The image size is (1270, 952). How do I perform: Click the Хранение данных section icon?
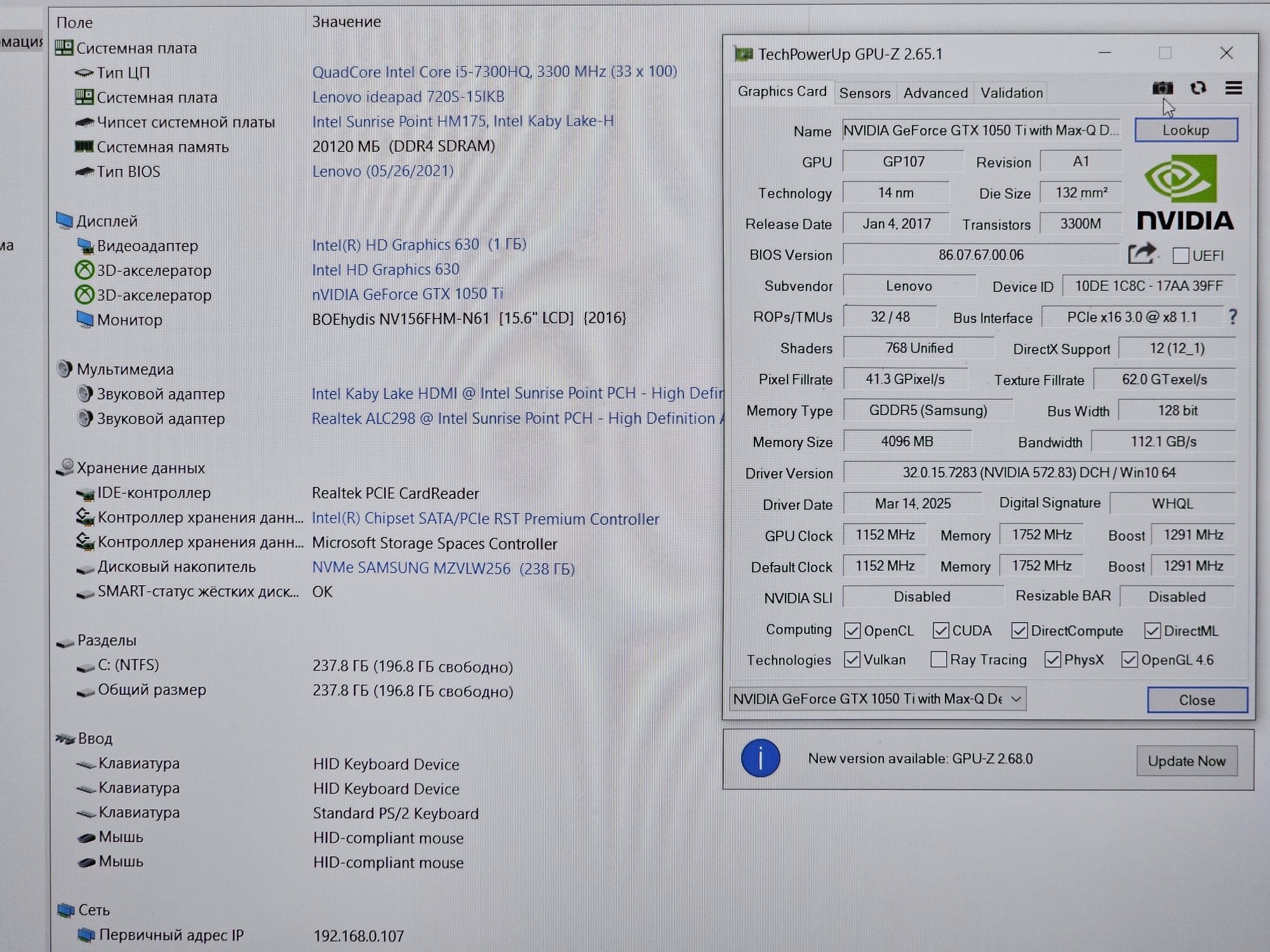coord(65,467)
